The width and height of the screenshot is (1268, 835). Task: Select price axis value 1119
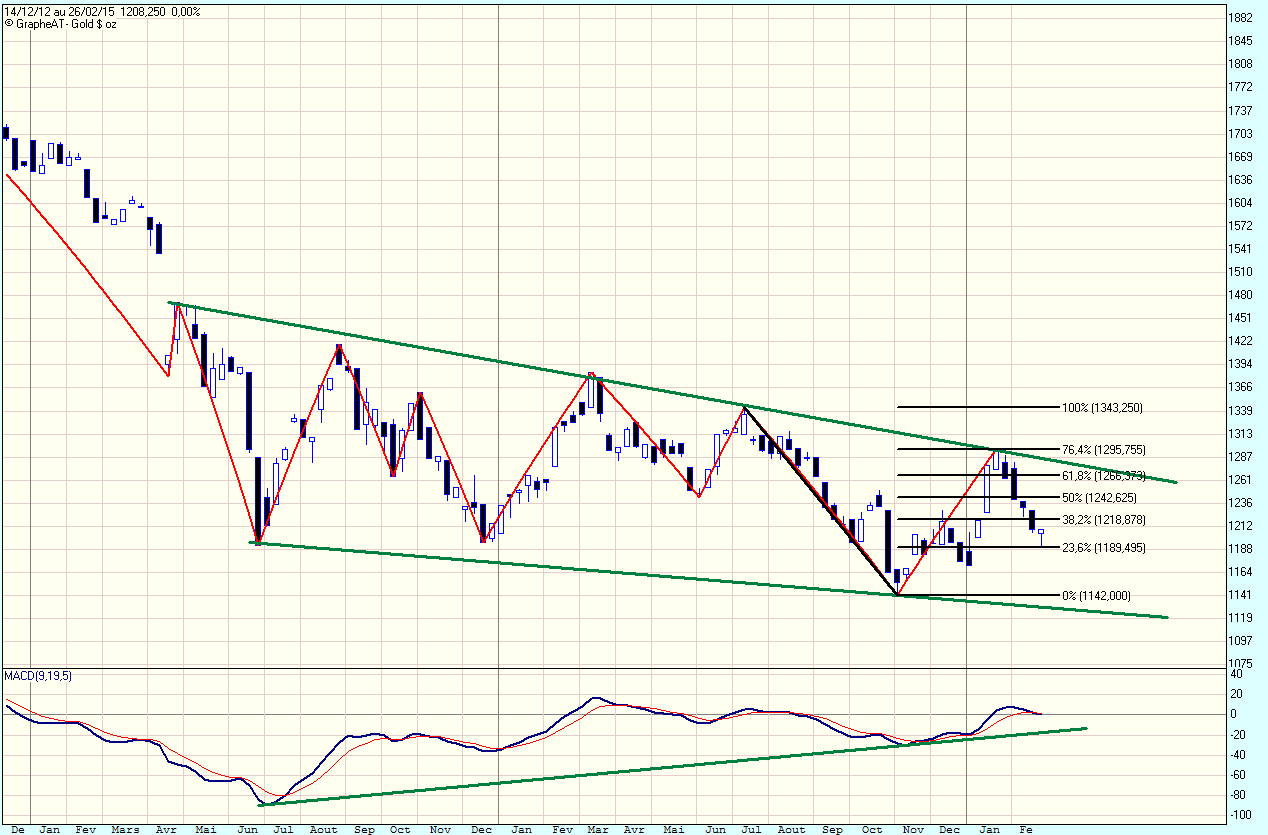pos(1241,618)
